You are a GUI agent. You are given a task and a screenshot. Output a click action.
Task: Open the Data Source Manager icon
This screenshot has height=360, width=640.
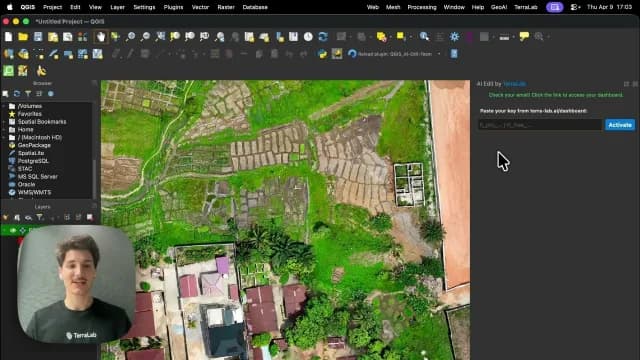click(x=9, y=54)
